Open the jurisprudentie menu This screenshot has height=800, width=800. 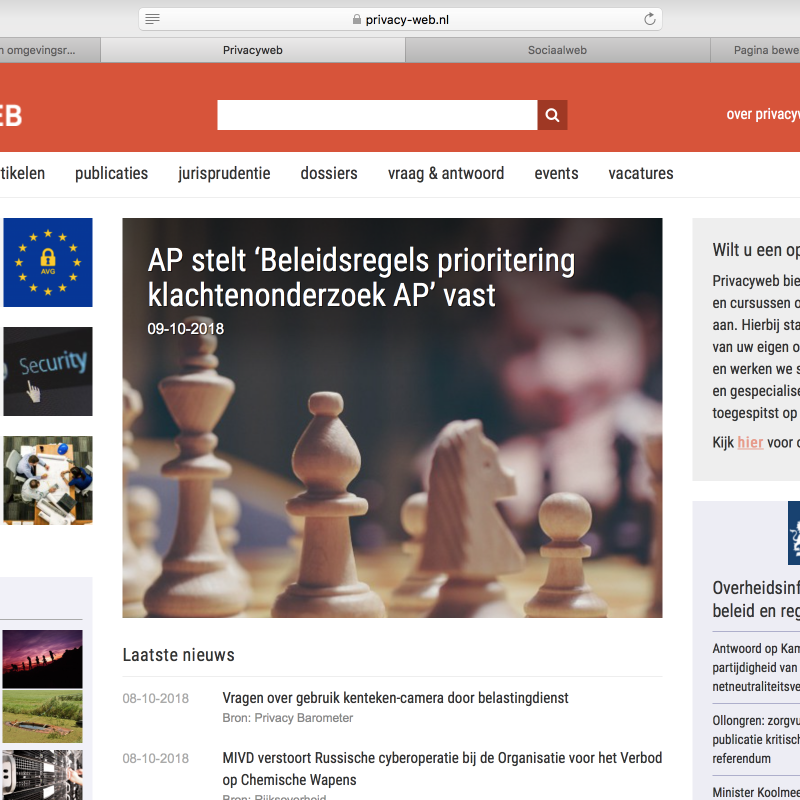tap(224, 173)
